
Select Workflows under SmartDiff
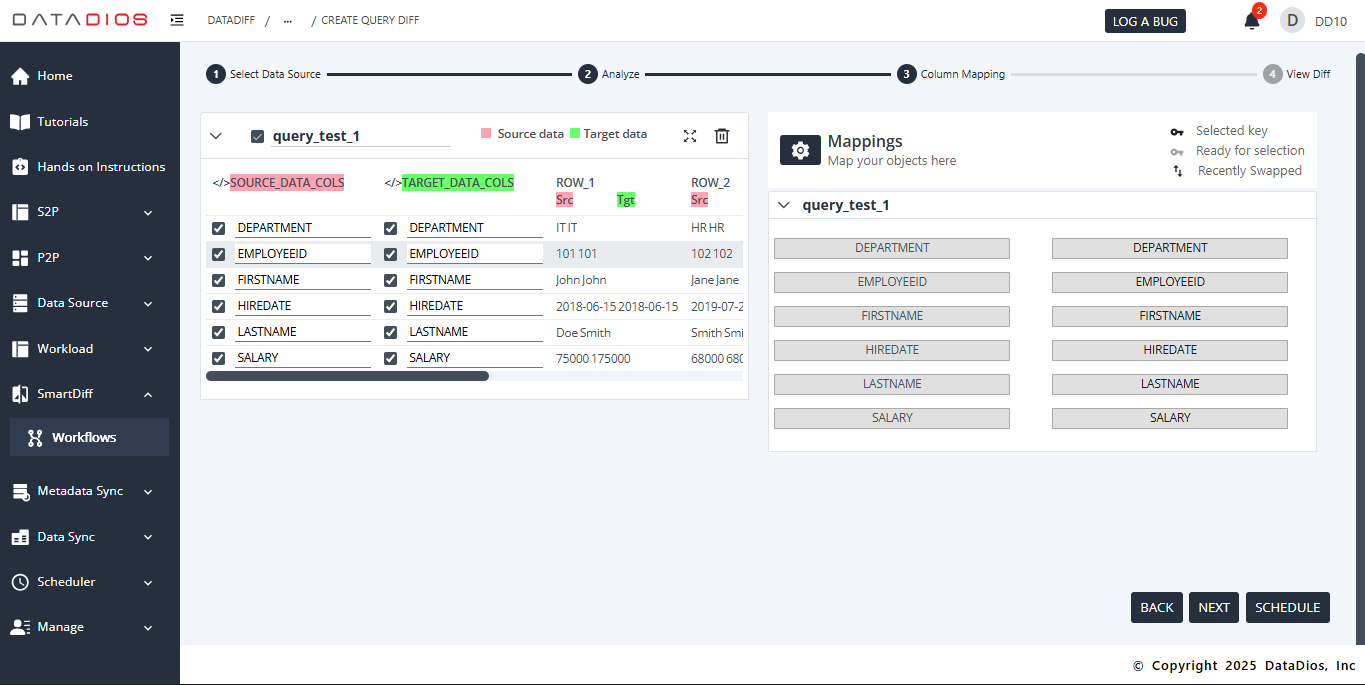84,438
